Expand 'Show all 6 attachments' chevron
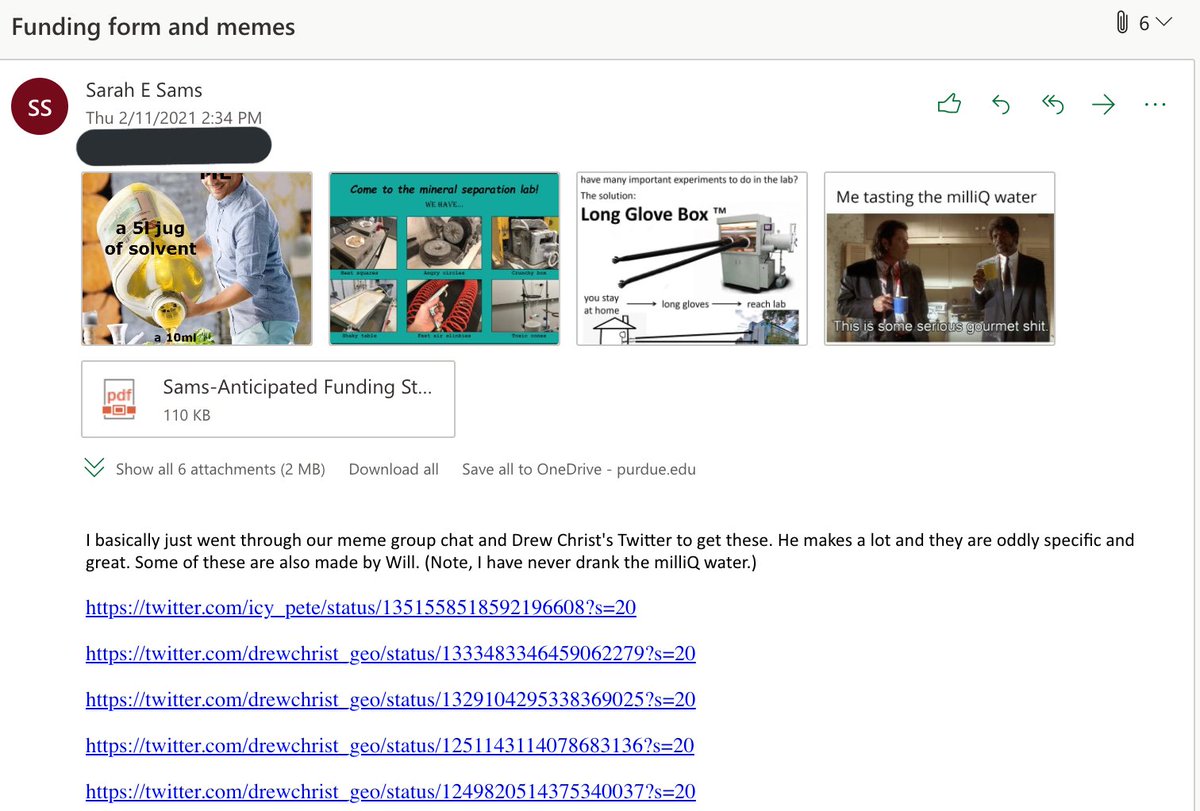The height and width of the screenshot is (811, 1200). click(95, 468)
